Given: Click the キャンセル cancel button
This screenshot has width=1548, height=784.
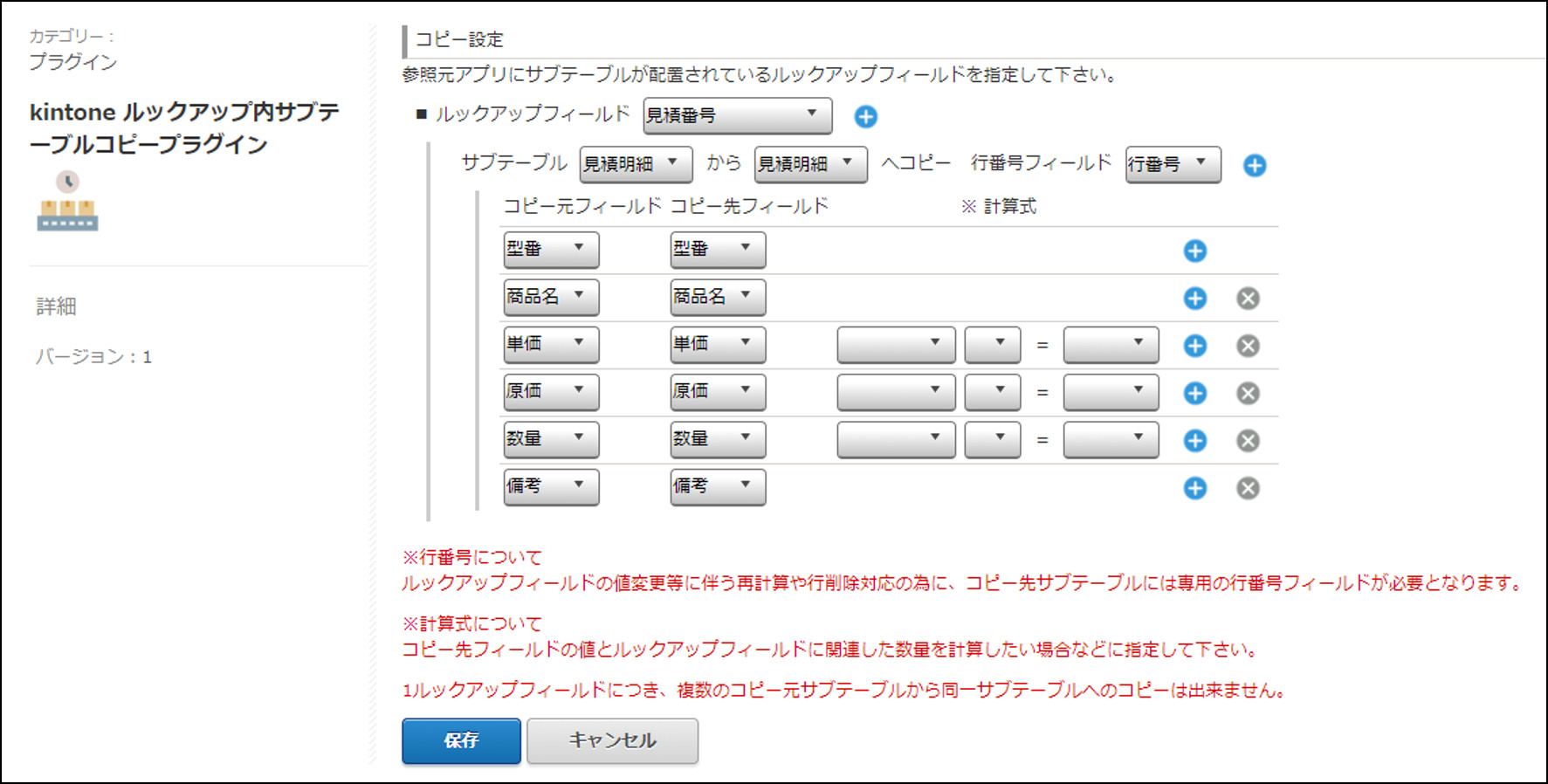Looking at the screenshot, I should [612, 740].
